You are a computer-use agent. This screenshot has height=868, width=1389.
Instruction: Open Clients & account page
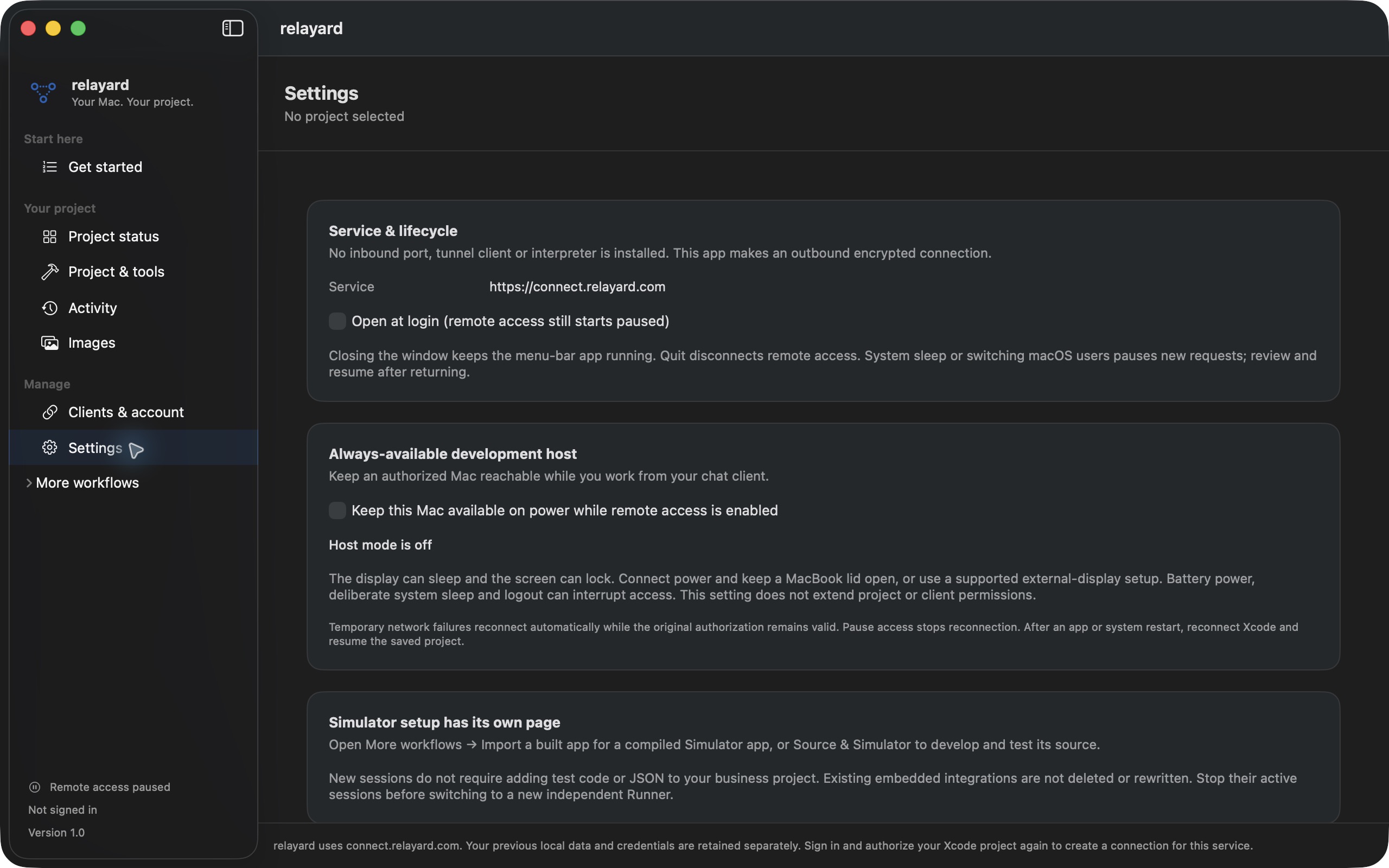pos(133,412)
